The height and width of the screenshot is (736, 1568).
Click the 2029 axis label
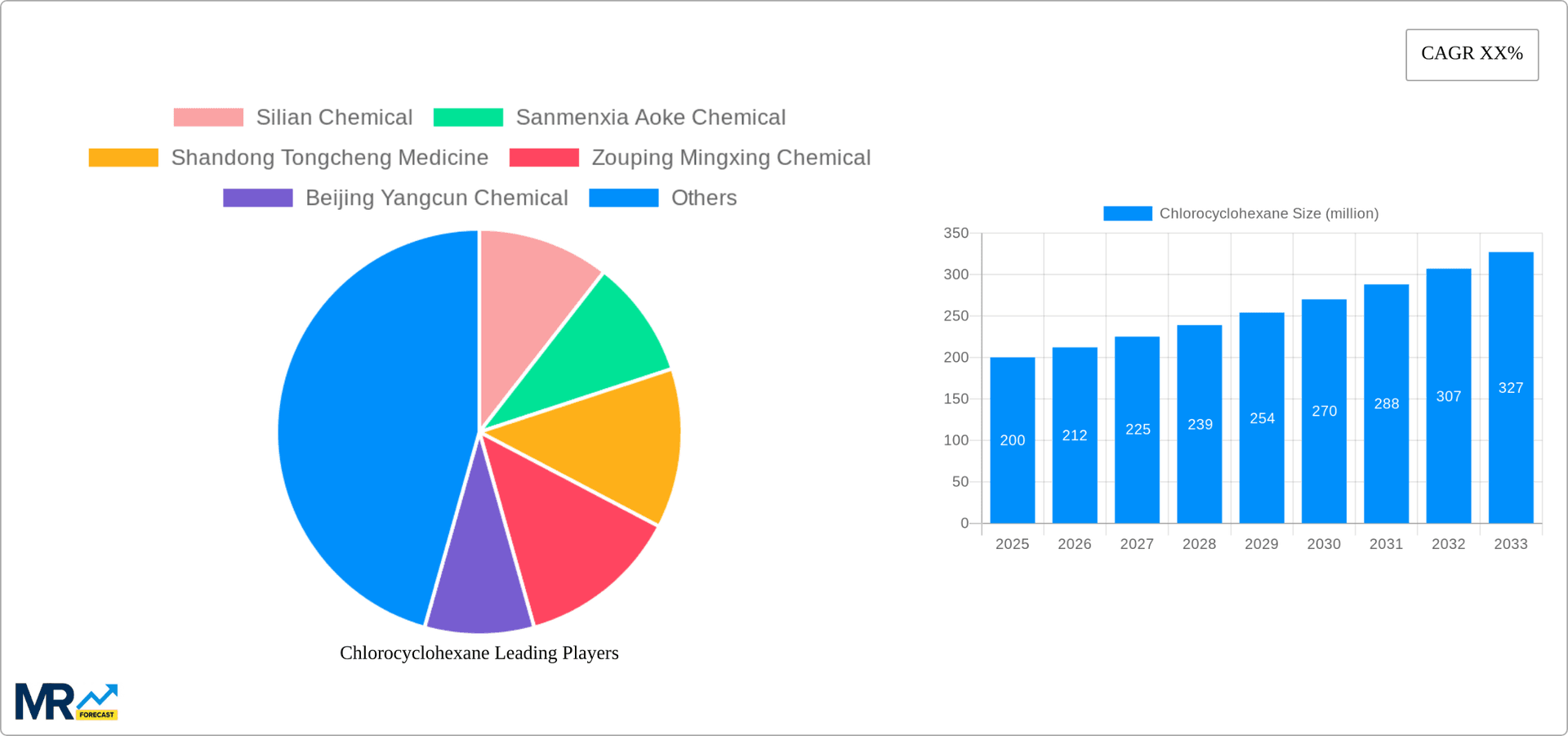pyautogui.click(x=1261, y=544)
